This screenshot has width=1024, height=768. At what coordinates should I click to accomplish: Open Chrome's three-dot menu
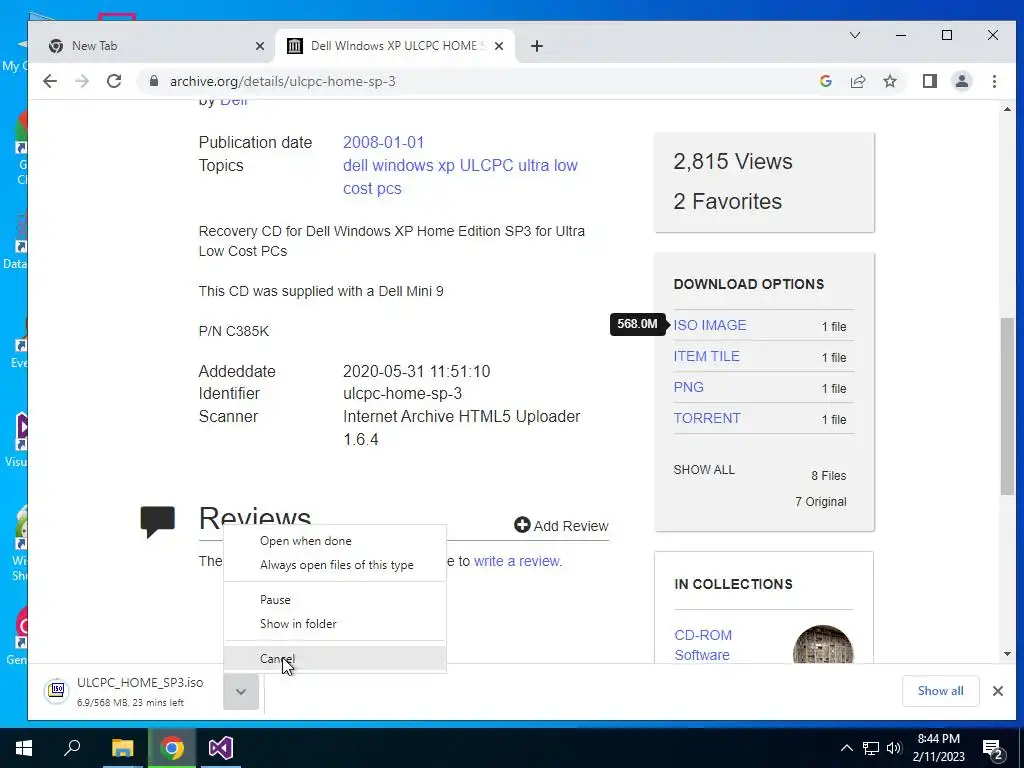point(994,81)
